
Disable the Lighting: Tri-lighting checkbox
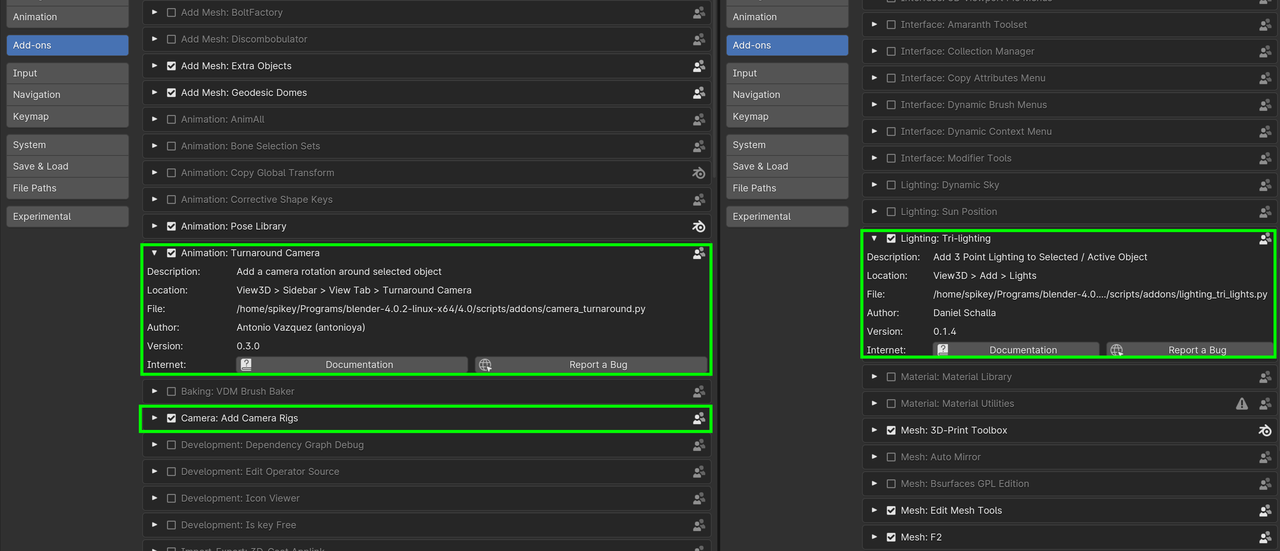[891, 239]
